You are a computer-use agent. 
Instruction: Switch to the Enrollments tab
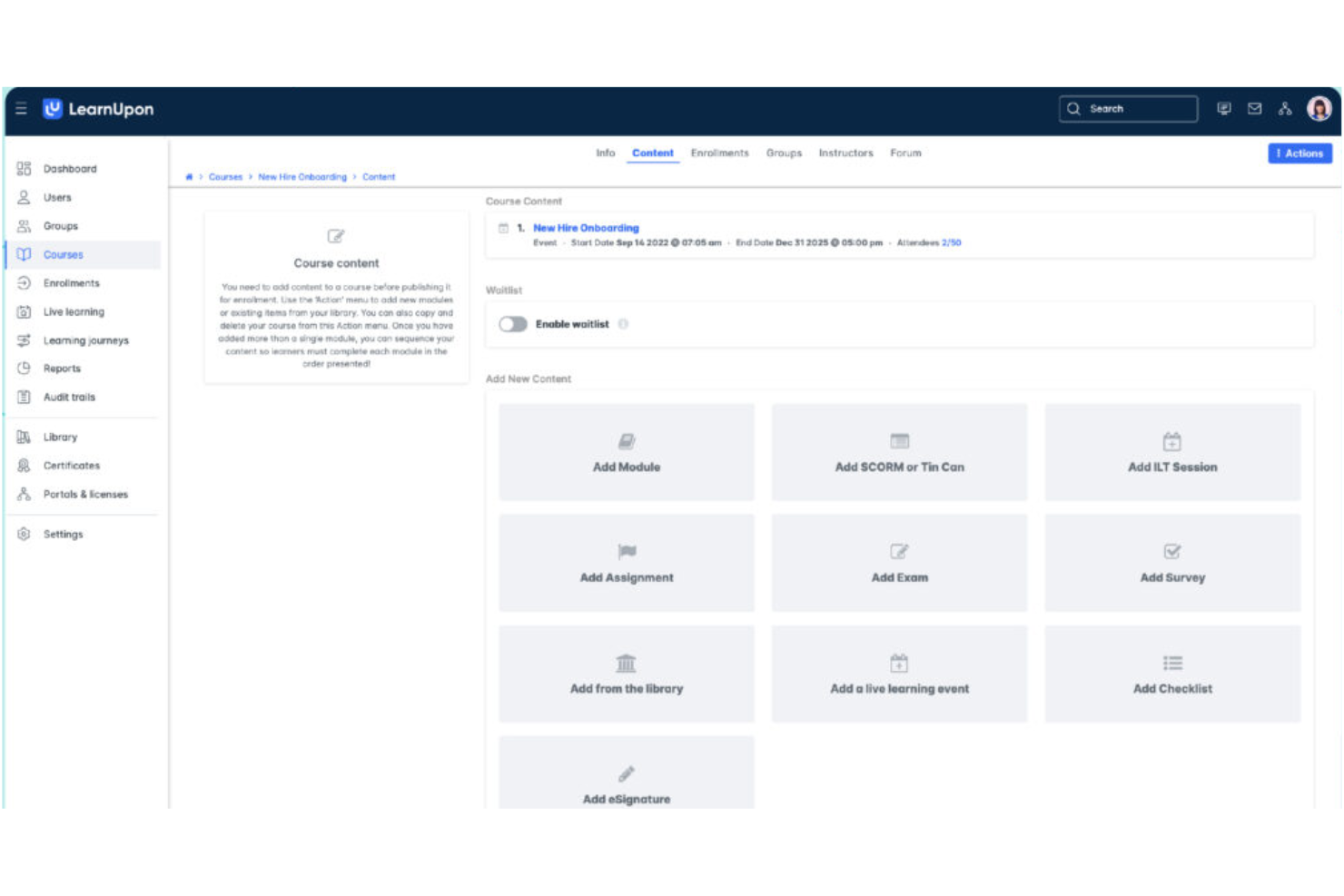point(720,153)
